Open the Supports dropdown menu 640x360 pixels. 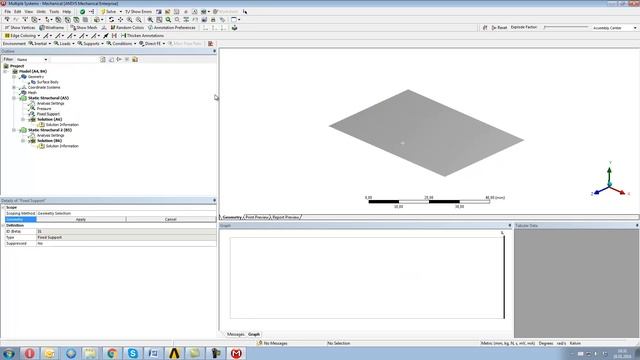(x=90, y=44)
